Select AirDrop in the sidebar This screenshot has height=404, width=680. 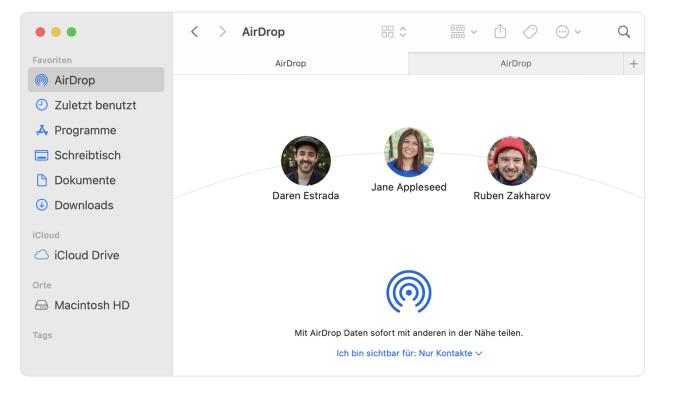click(96, 80)
